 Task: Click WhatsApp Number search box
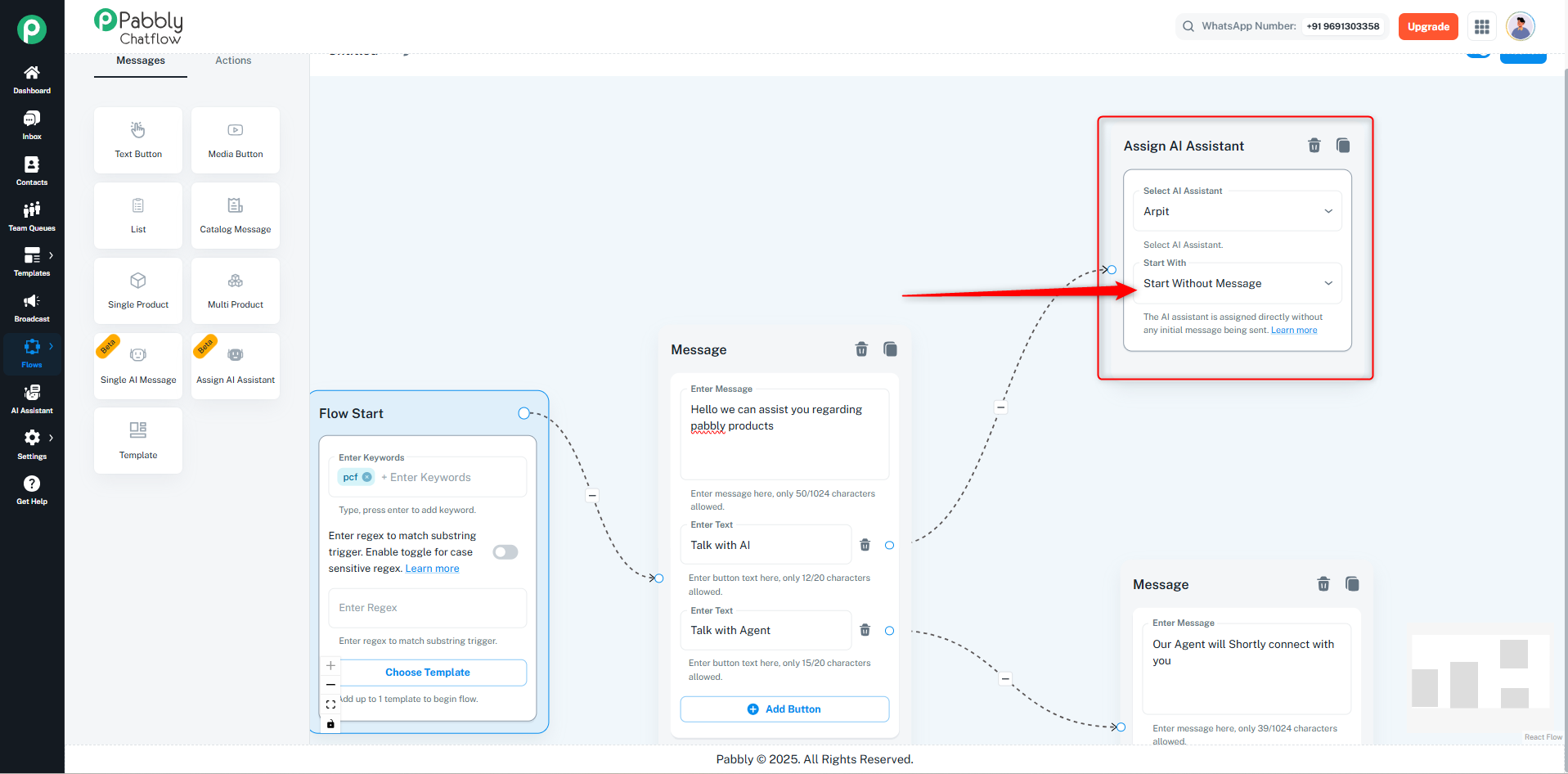tap(1282, 27)
